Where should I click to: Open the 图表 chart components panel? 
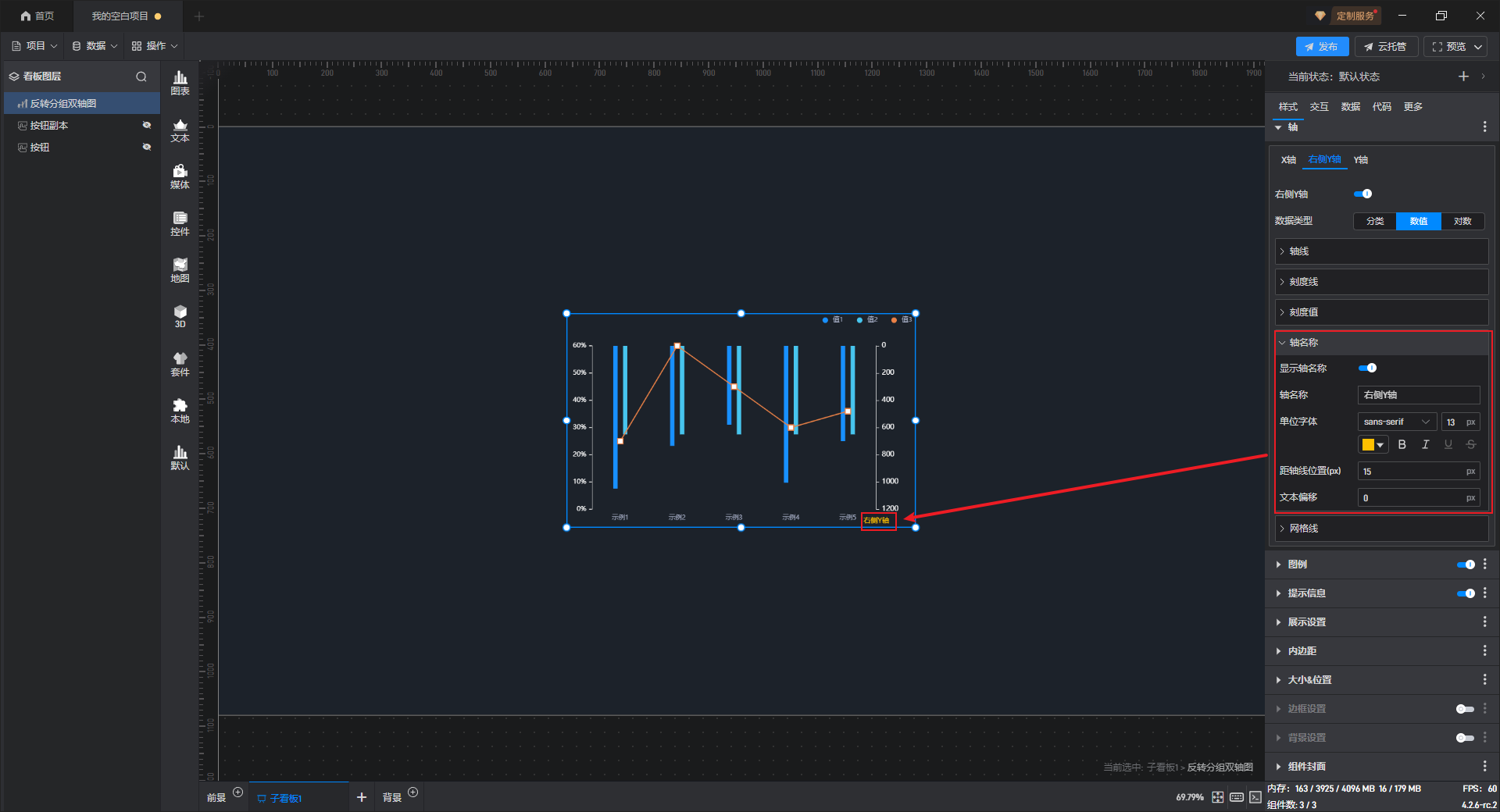click(180, 83)
